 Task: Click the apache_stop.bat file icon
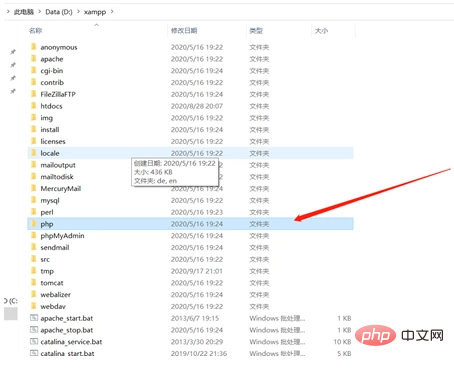[x=34, y=330]
